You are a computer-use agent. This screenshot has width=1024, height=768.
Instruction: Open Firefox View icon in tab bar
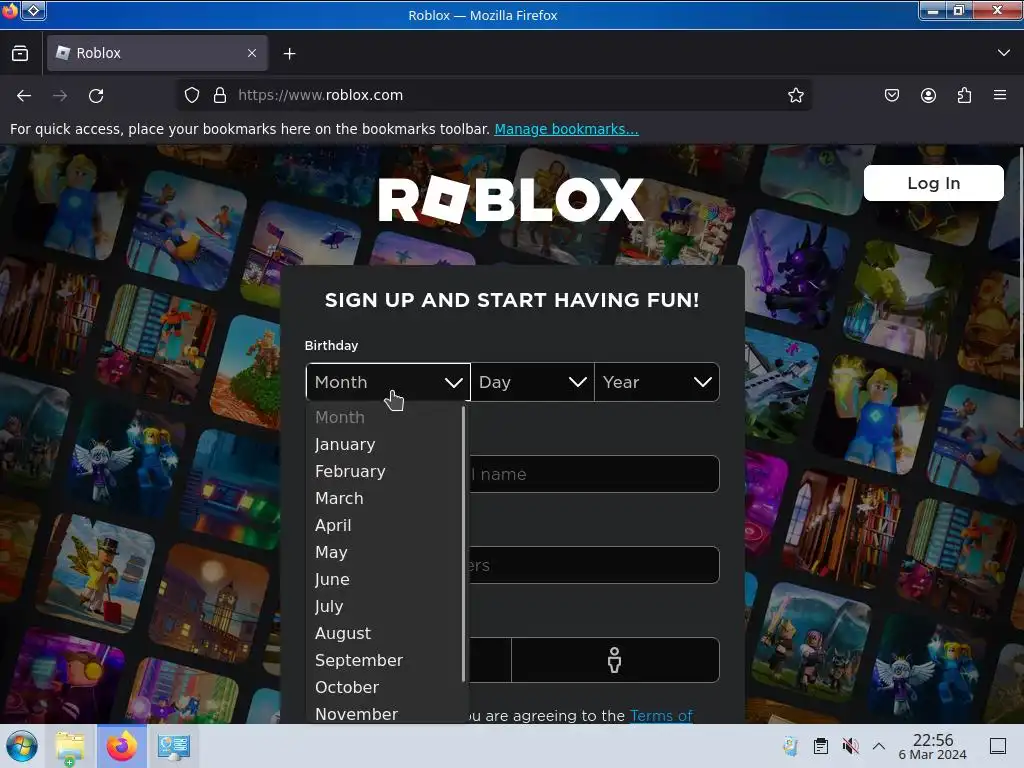(x=20, y=54)
